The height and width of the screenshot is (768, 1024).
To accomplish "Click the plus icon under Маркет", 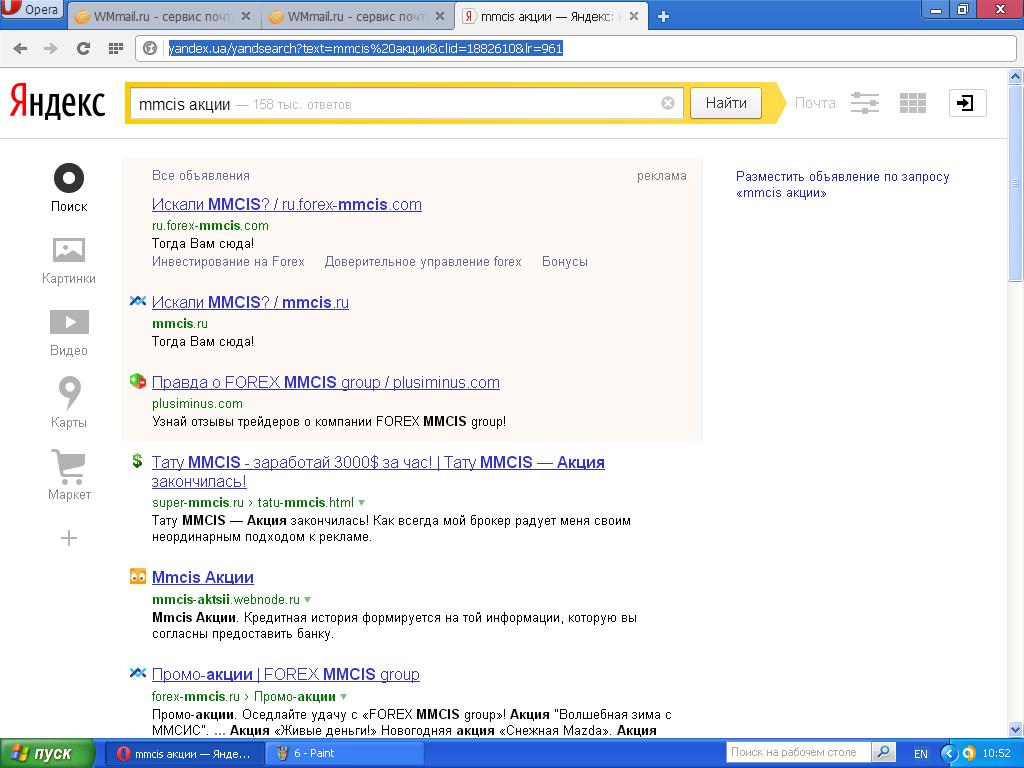I will click(69, 538).
